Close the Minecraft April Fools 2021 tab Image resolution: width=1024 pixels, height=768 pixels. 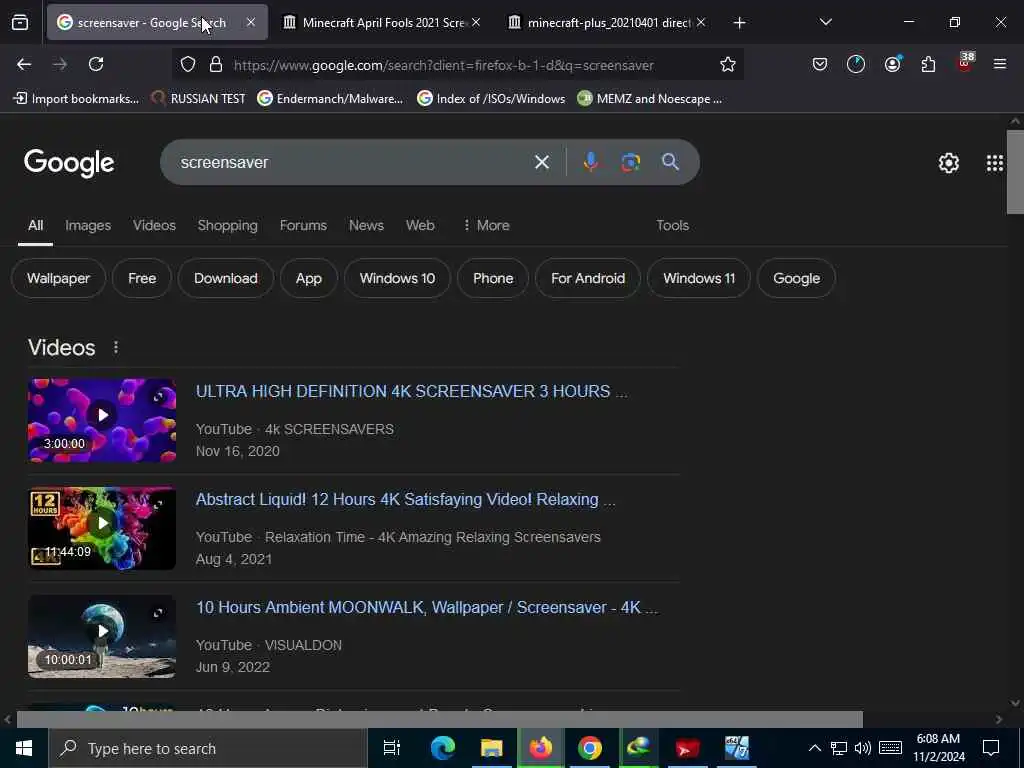(x=476, y=22)
